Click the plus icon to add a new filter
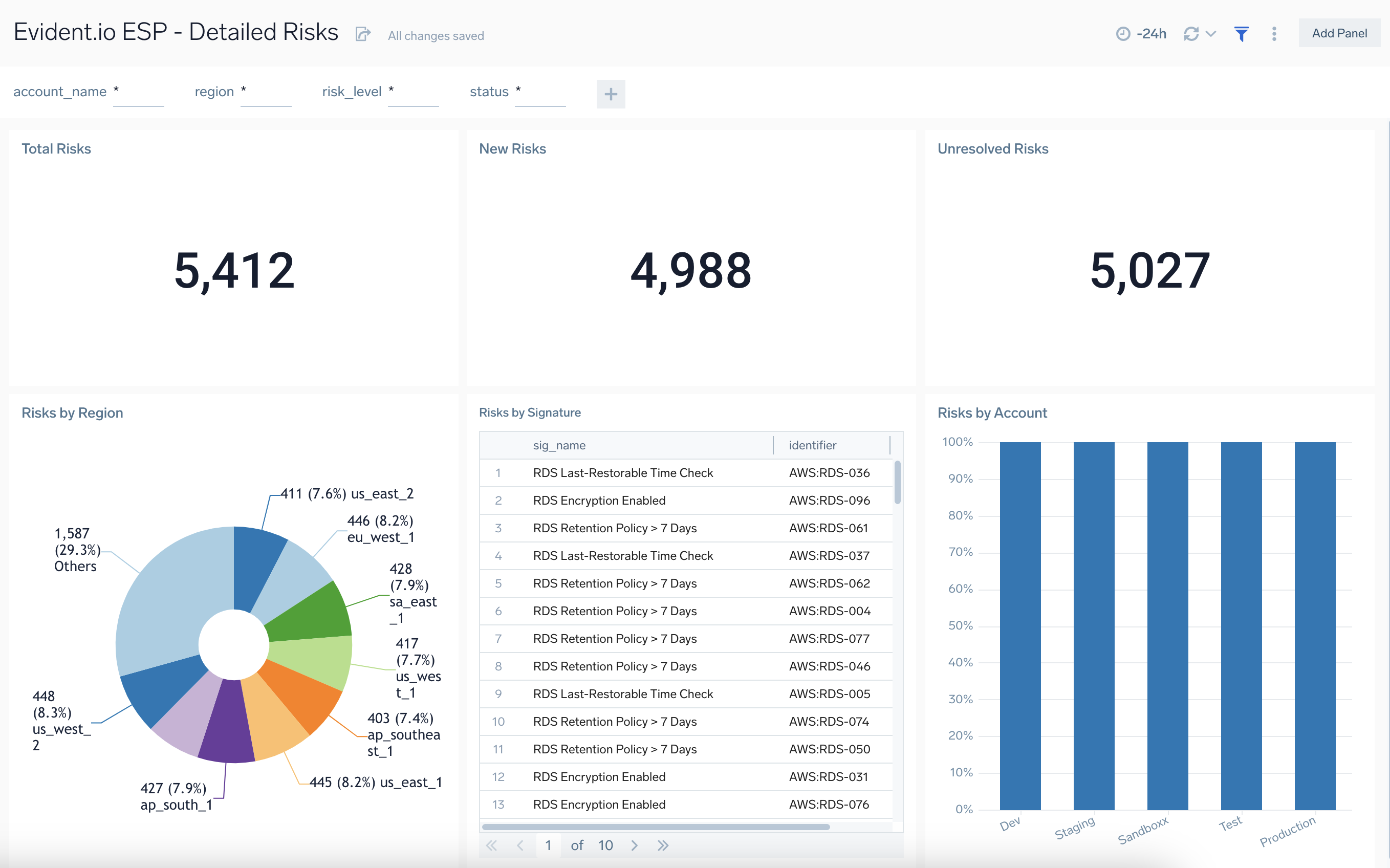The height and width of the screenshot is (868, 1390). pyautogui.click(x=611, y=94)
